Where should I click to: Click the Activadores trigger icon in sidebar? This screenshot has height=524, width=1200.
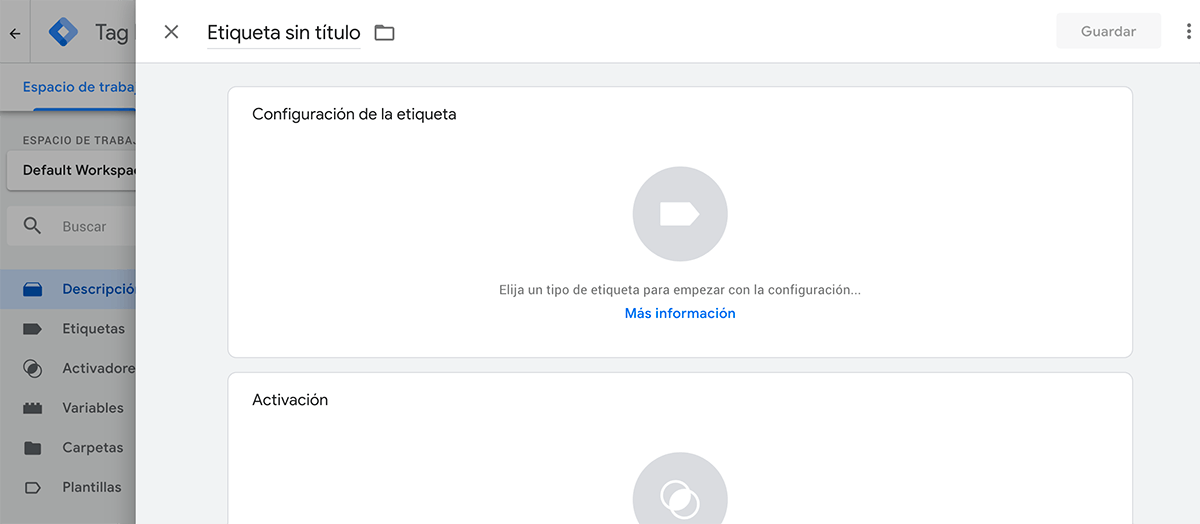(33, 368)
